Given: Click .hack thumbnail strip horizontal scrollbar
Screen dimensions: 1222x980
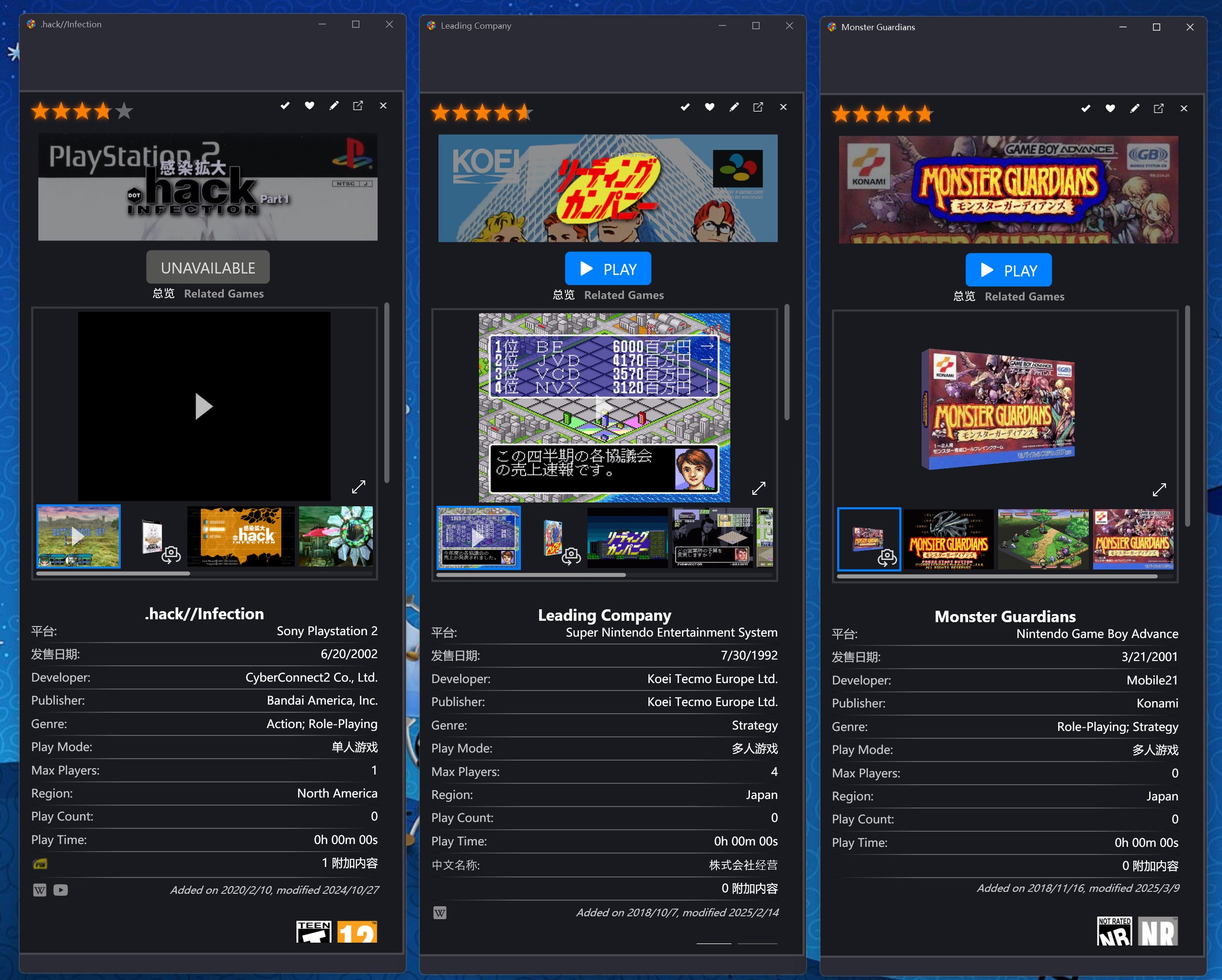Looking at the screenshot, I should 114,574.
